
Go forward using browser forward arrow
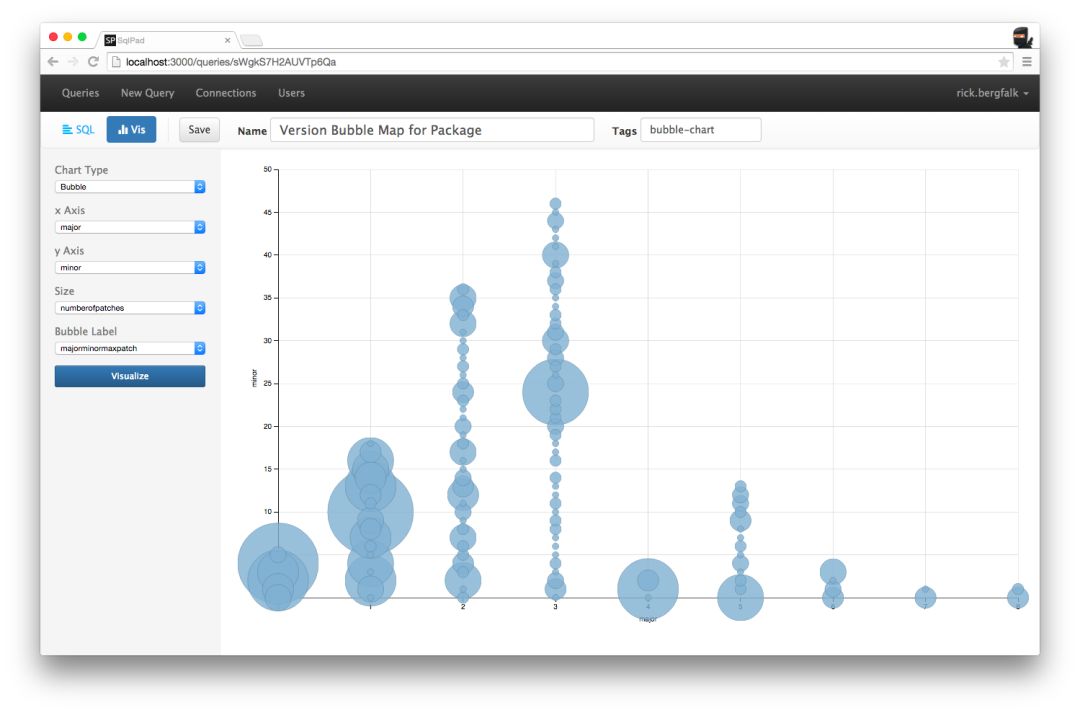pyautogui.click(x=73, y=62)
